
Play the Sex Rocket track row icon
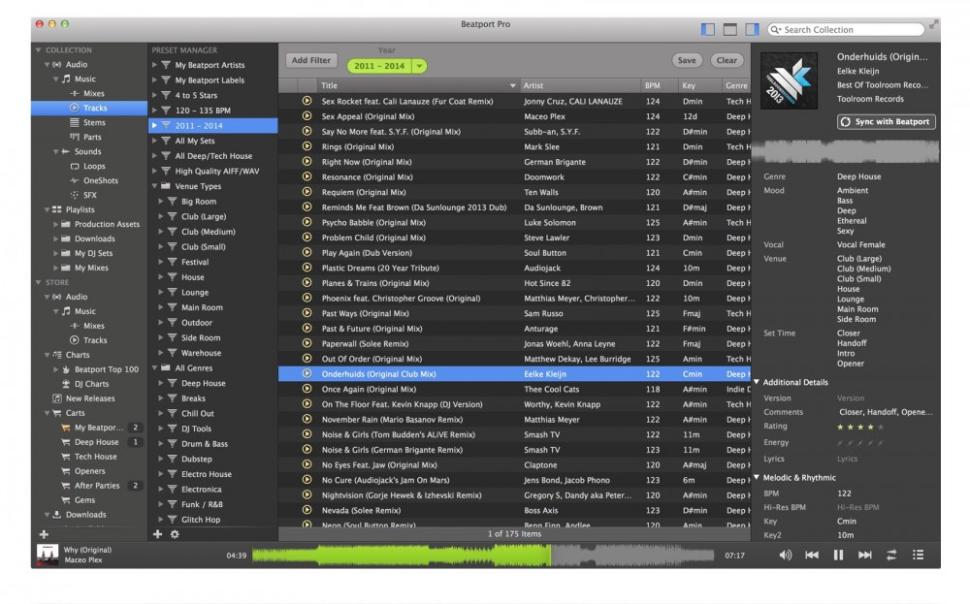point(307,101)
